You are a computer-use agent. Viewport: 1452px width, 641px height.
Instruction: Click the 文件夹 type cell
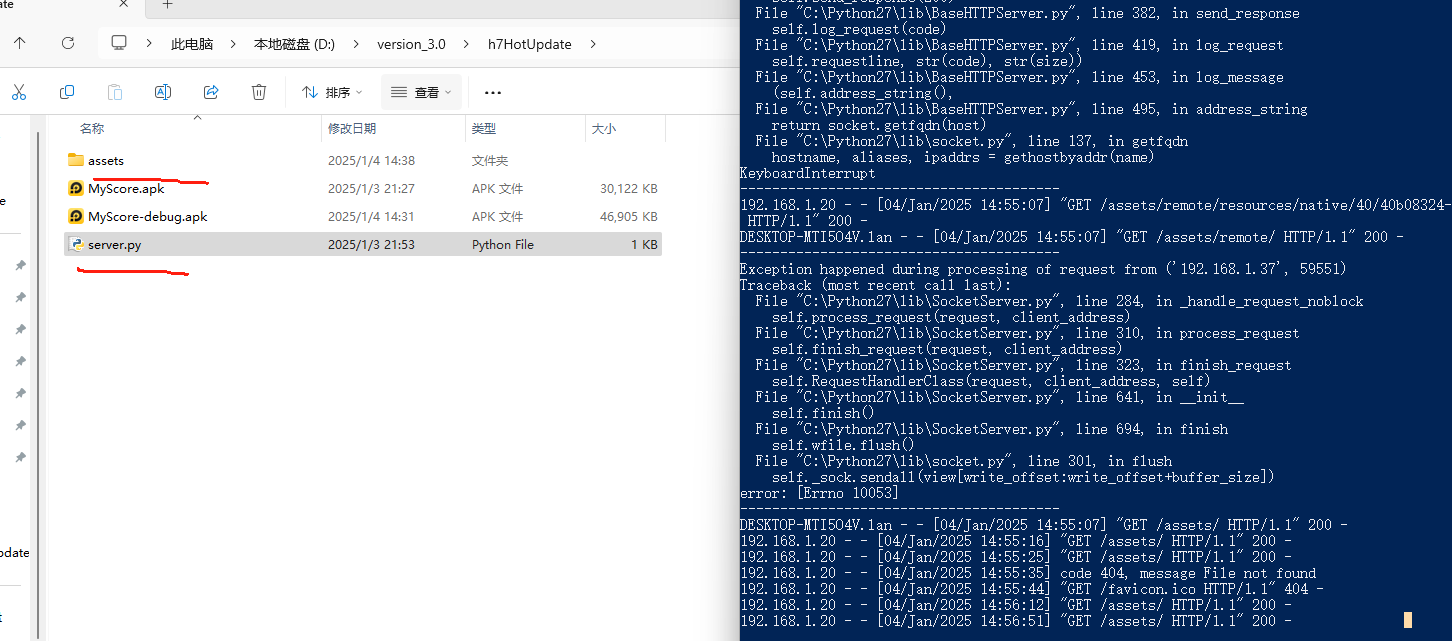coord(490,160)
